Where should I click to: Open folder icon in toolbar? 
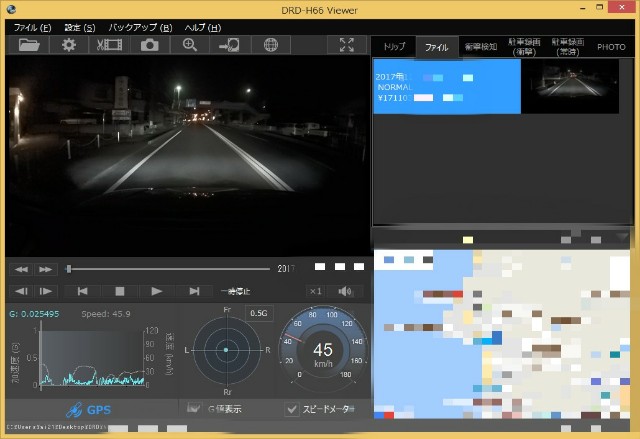[x=29, y=44]
